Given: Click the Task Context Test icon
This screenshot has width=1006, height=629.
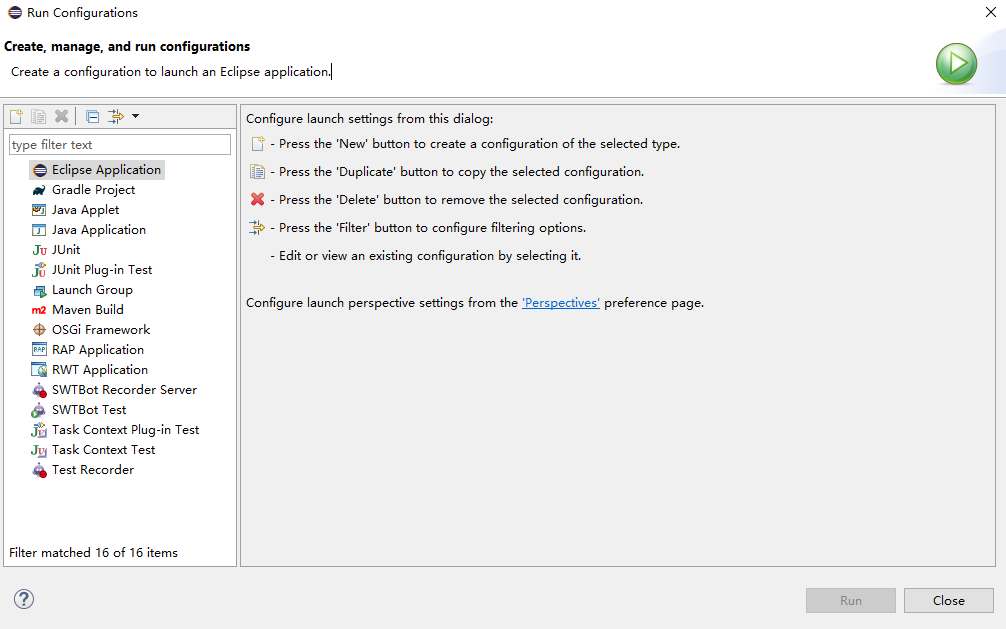Looking at the screenshot, I should [39, 451].
